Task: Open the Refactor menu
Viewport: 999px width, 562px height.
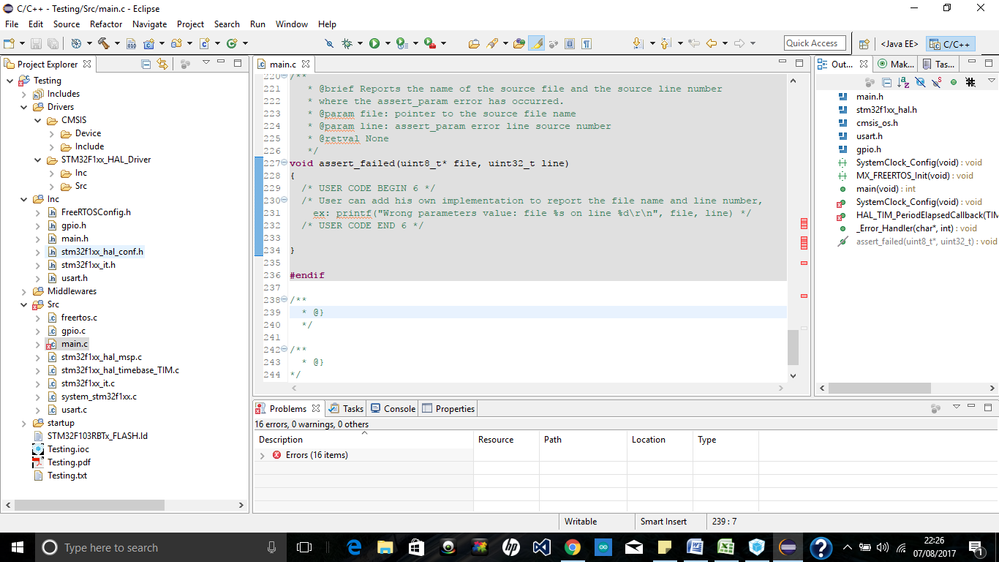Action: click(106, 24)
